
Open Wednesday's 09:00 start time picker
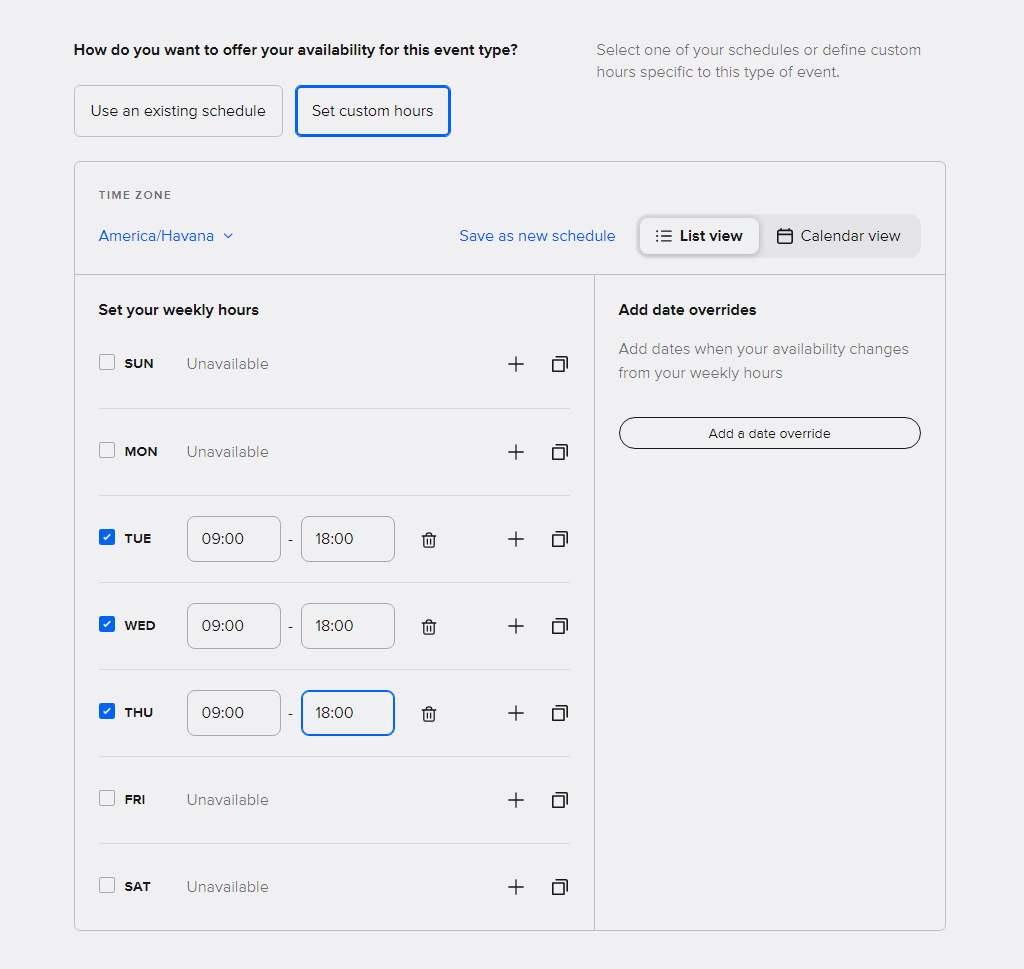234,626
